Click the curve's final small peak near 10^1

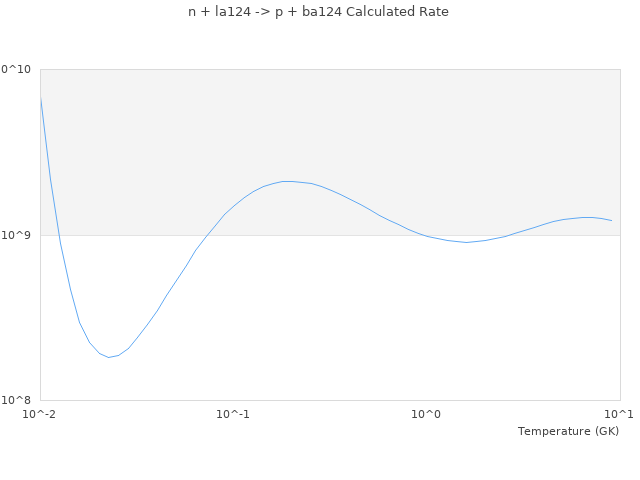[x=588, y=217]
